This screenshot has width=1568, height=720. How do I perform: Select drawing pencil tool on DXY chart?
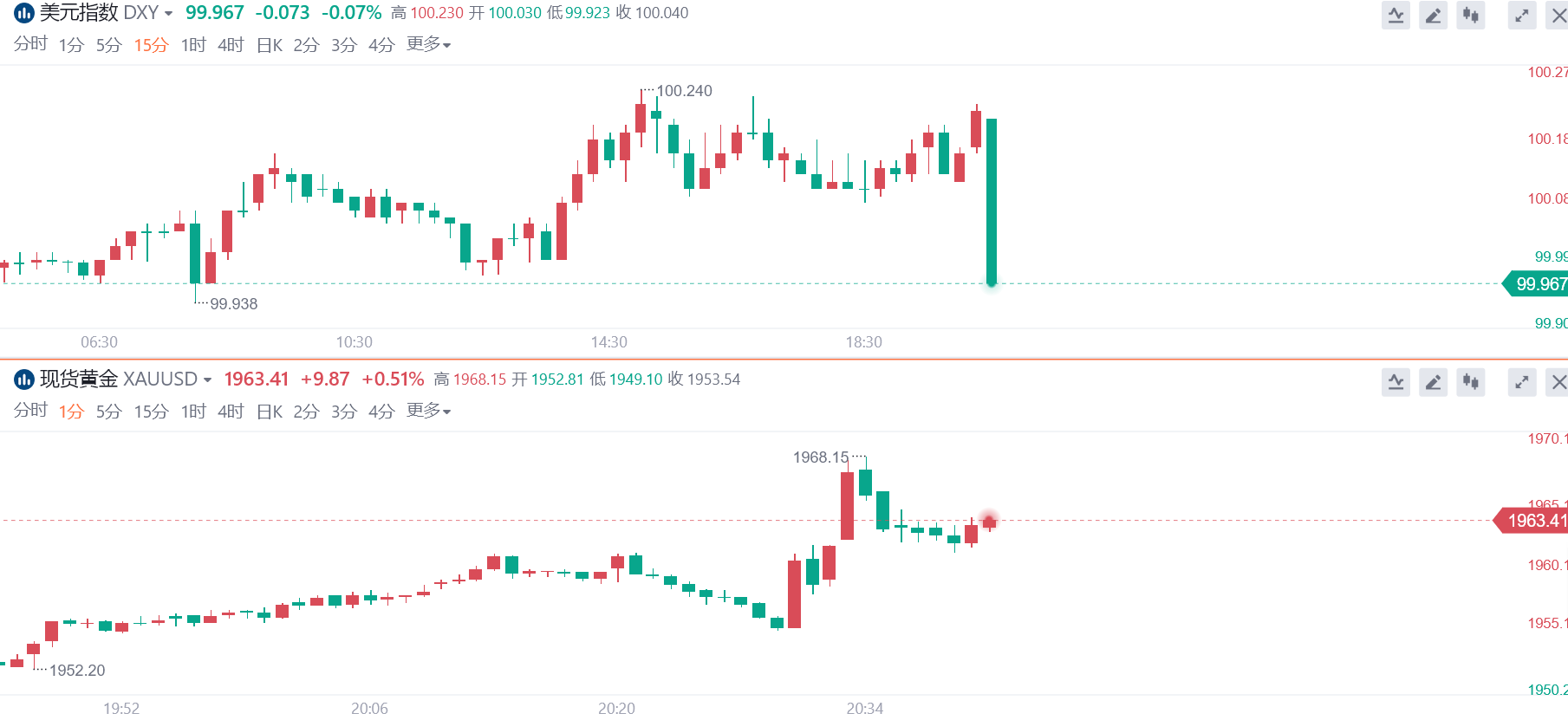[x=1433, y=16]
